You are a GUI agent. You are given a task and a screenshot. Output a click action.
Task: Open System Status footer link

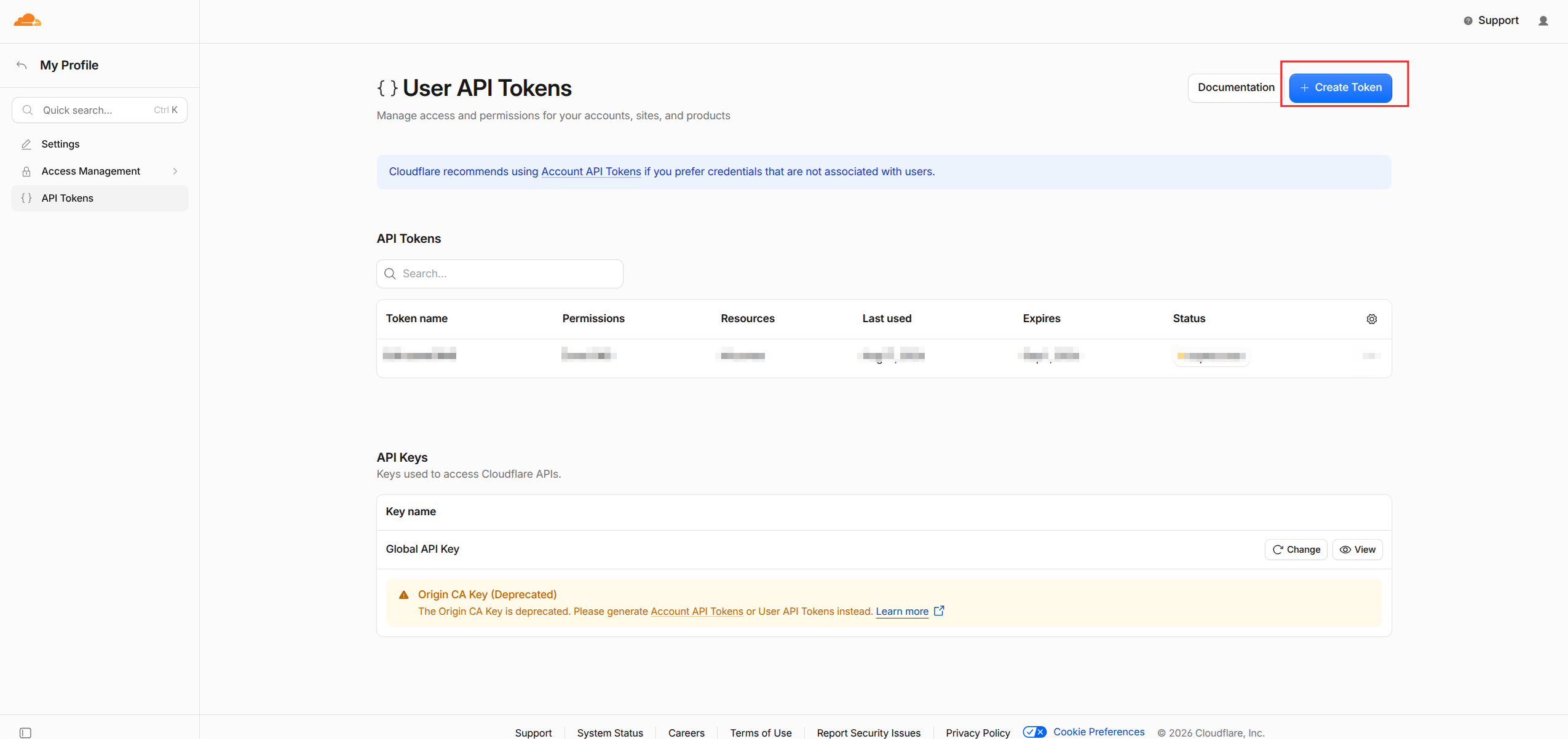(x=610, y=732)
